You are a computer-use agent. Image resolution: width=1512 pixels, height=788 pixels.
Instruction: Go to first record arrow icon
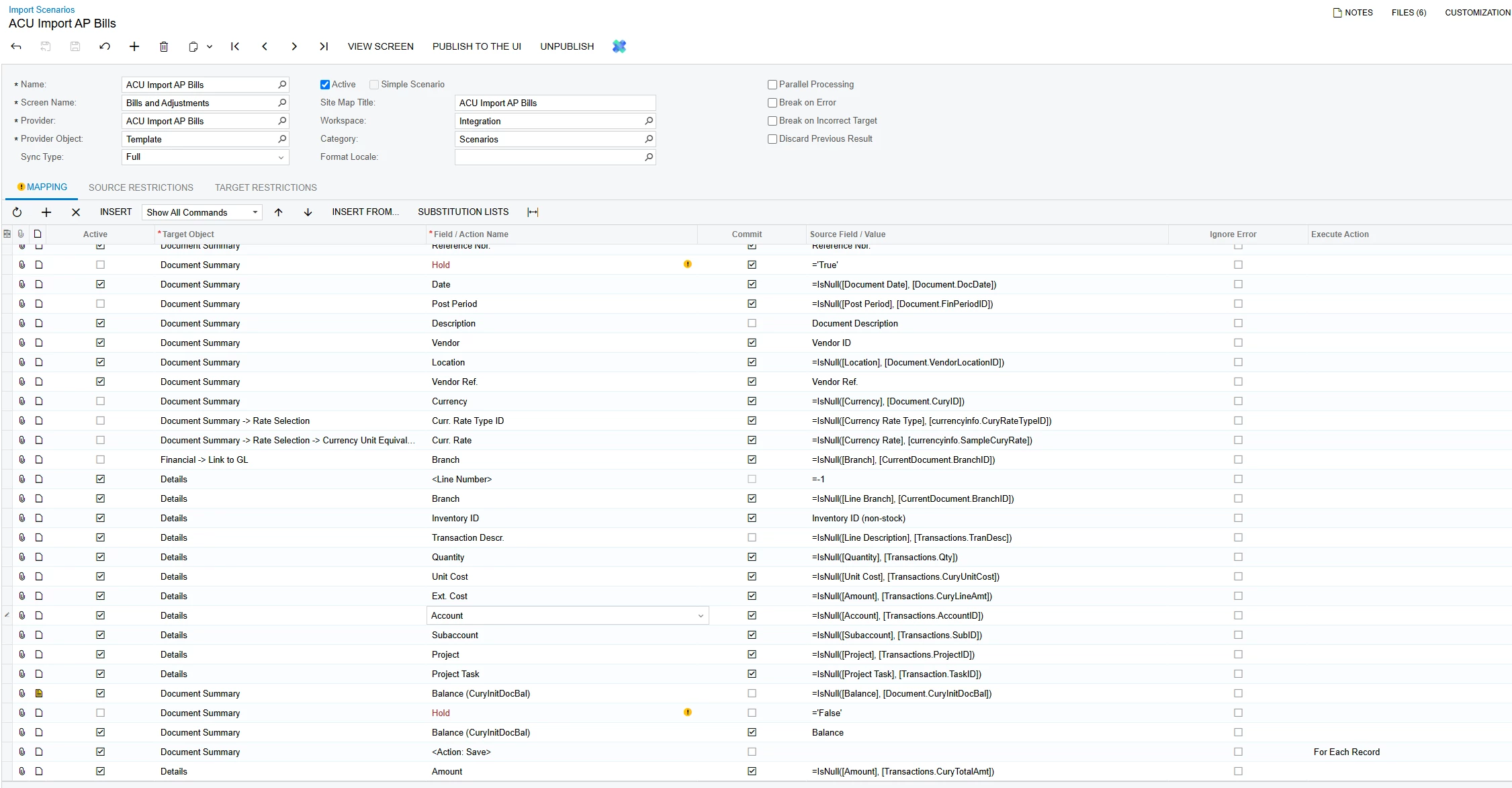pos(235,46)
